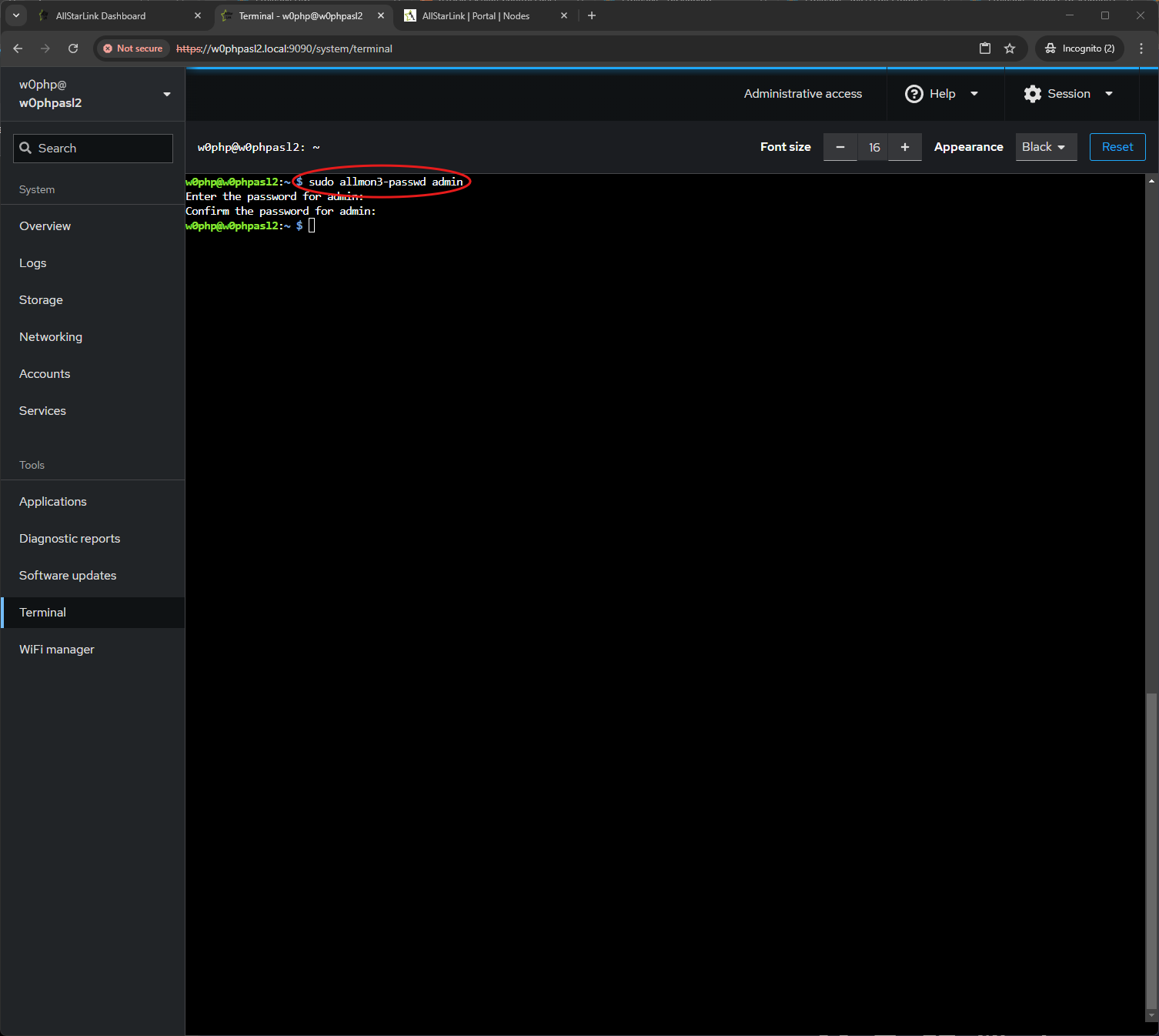Open the Chrome three-dot menu
Viewport: 1159px width, 1036px height.
pyautogui.click(x=1141, y=48)
